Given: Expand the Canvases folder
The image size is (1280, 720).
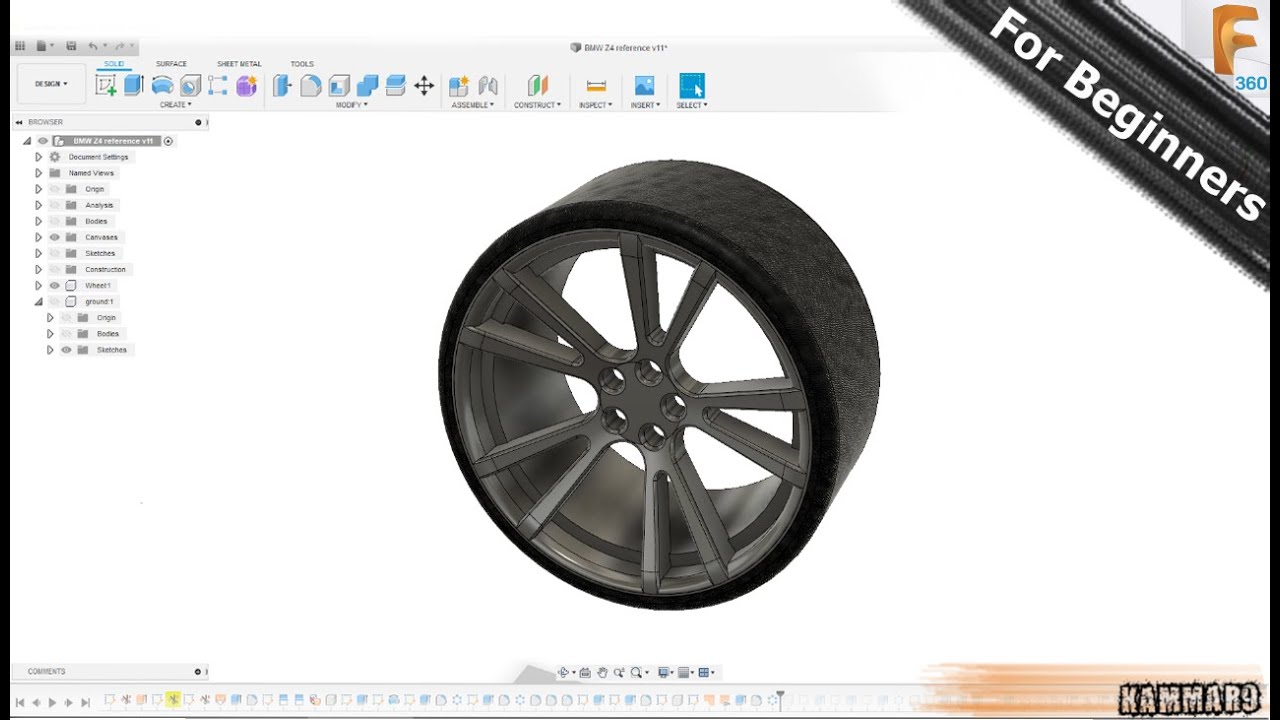Looking at the screenshot, I should click(x=39, y=237).
